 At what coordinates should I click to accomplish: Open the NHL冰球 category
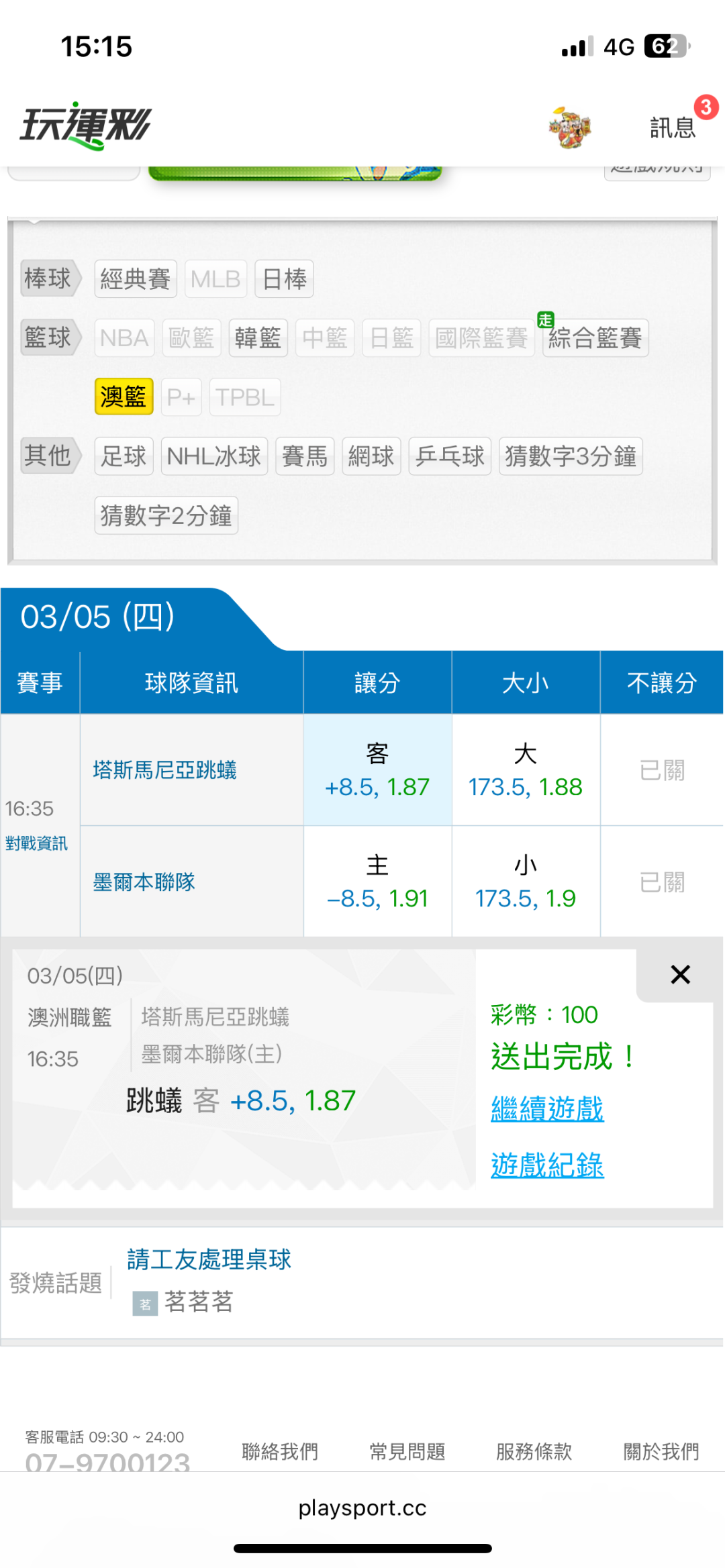[x=214, y=456]
